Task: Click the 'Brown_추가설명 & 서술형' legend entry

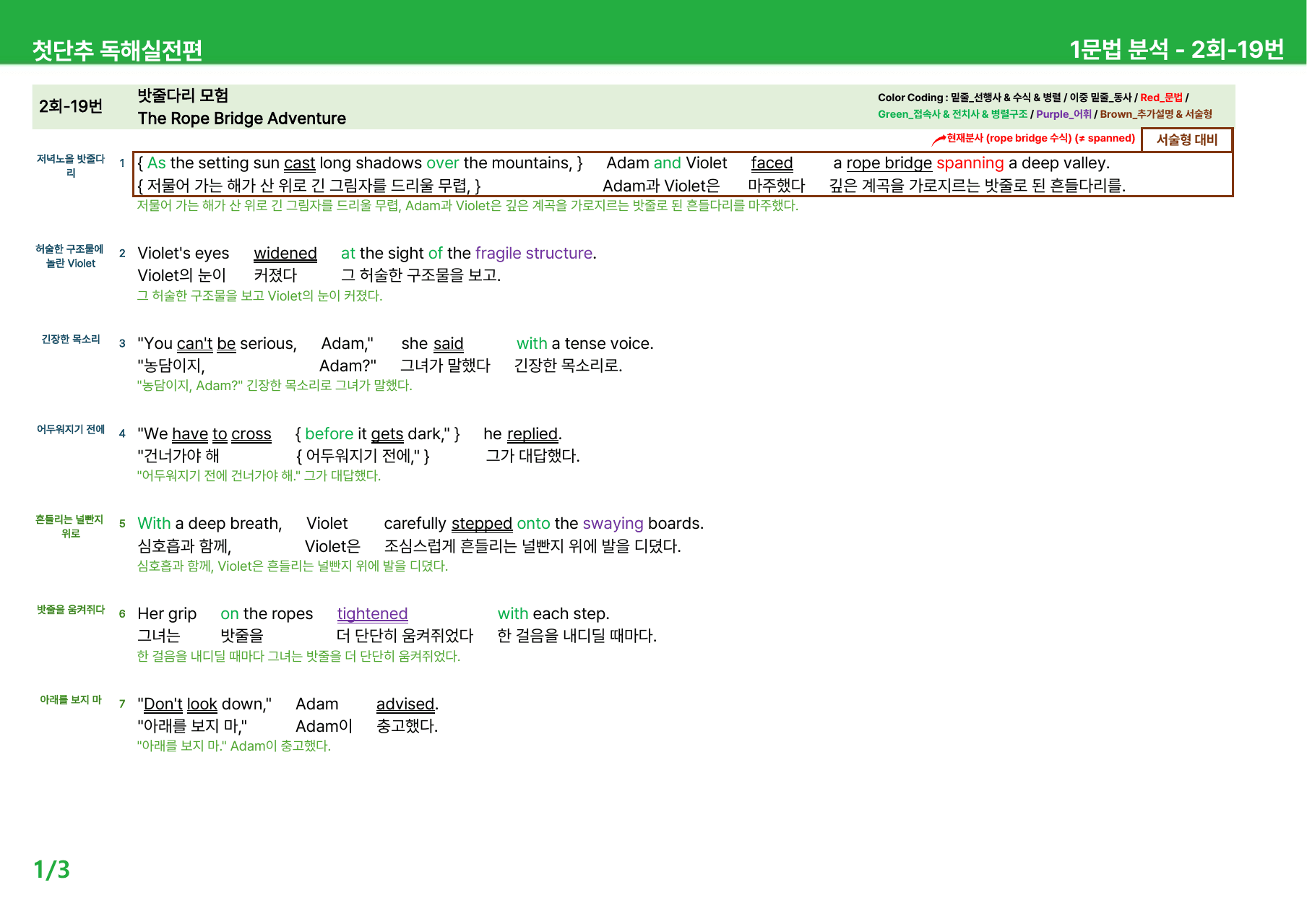Action: [1156, 114]
